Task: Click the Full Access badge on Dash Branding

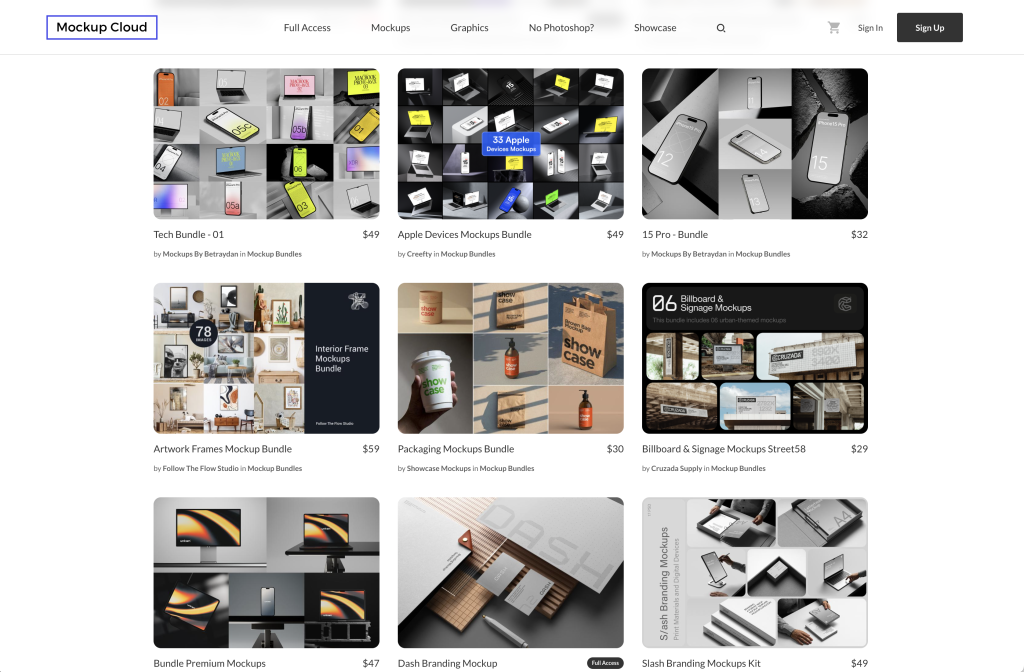Action: coord(605,663)
